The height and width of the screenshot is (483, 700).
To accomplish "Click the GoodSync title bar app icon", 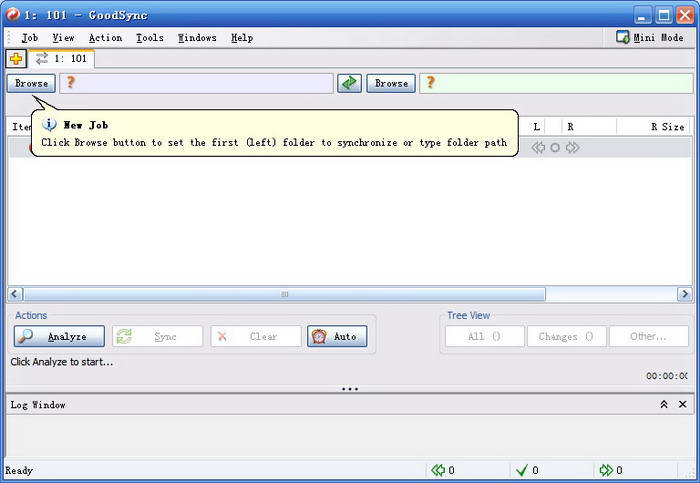I will coord(12,15).
